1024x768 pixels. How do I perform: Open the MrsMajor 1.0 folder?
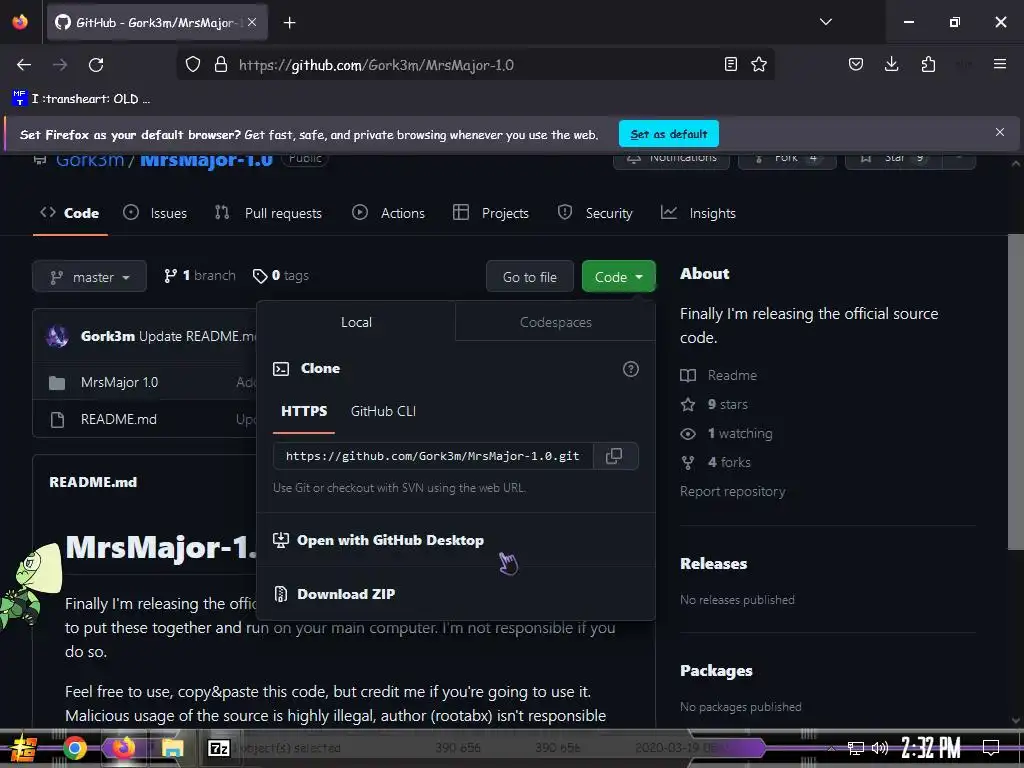(x=120, y=382)
